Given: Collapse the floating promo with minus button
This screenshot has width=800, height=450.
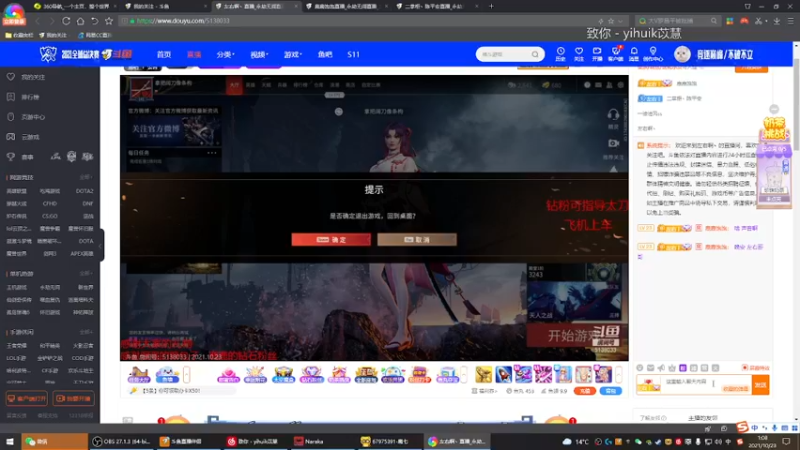Looking at the screenshot, I should coord(774,109).
